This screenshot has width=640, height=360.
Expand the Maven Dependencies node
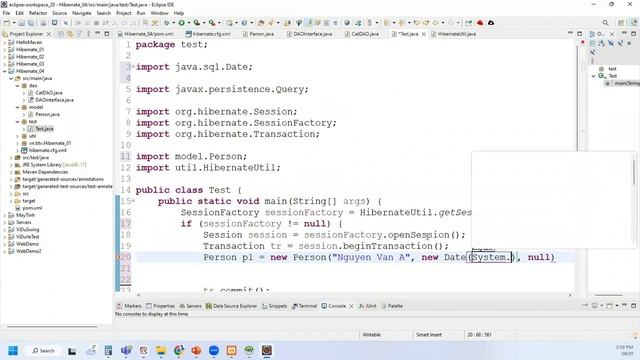coord(11,172)
